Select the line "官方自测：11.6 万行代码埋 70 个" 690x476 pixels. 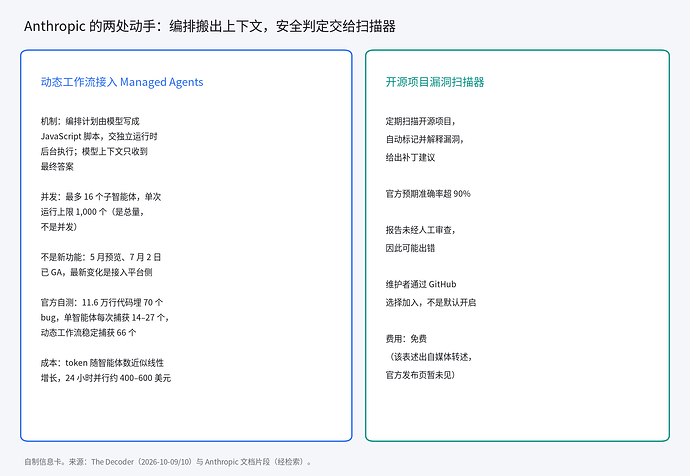coord(102,303)
